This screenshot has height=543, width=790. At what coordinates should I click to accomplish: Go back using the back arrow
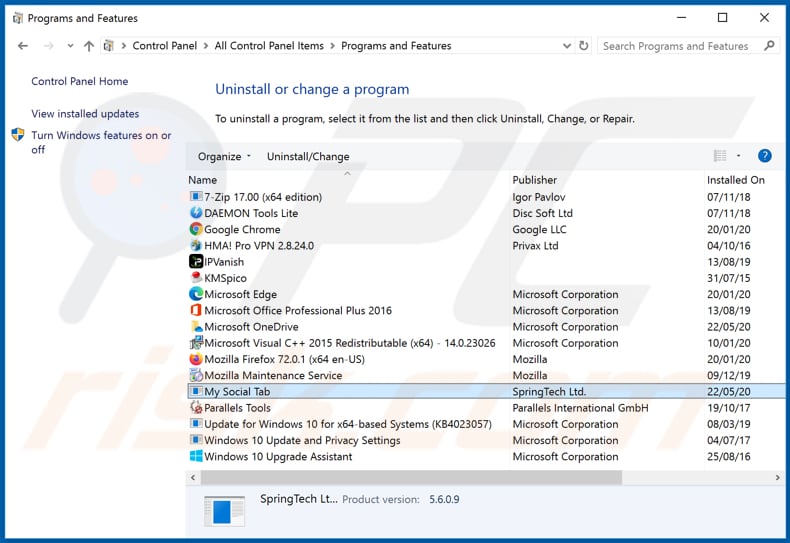[23, 46]
